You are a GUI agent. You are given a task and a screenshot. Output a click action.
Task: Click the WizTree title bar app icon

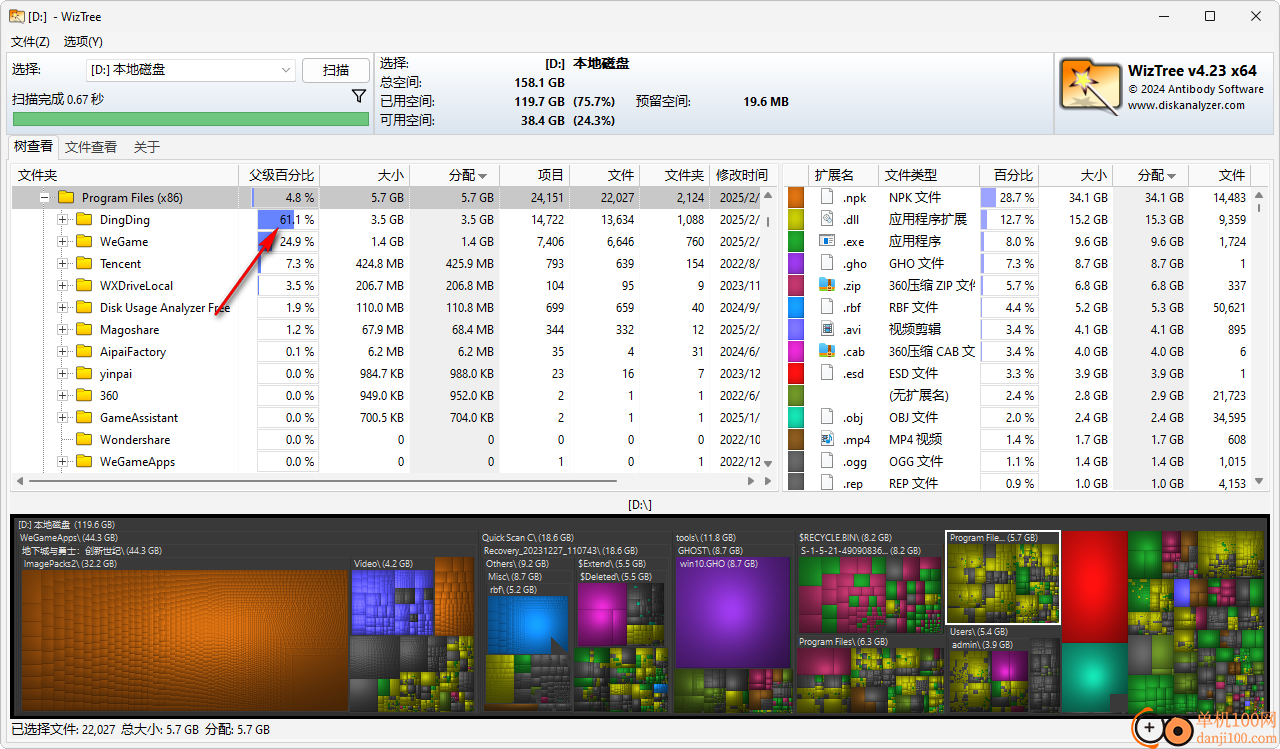18,16
